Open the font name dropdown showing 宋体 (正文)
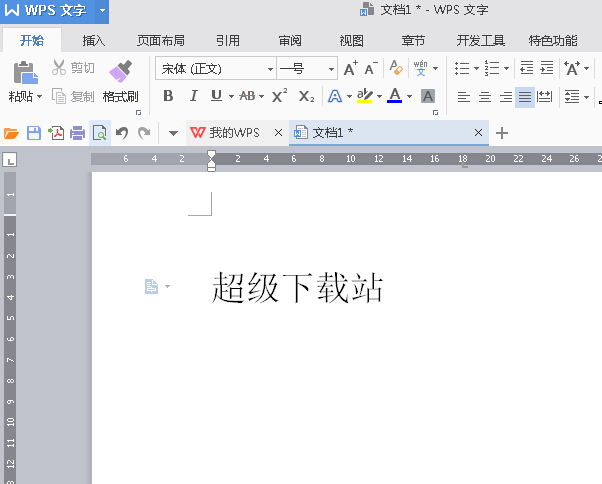 (270, 69)
